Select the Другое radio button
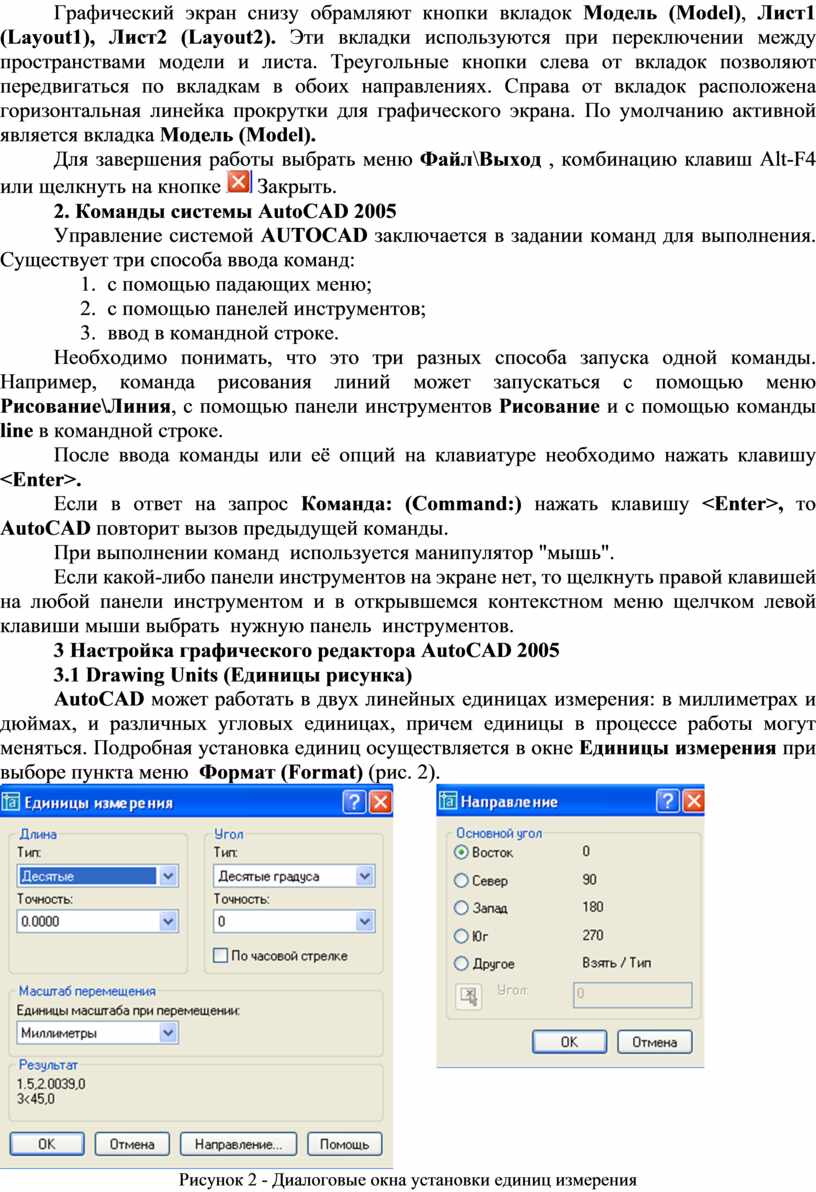Screen dimensions: 816x1192 point(461,963)
